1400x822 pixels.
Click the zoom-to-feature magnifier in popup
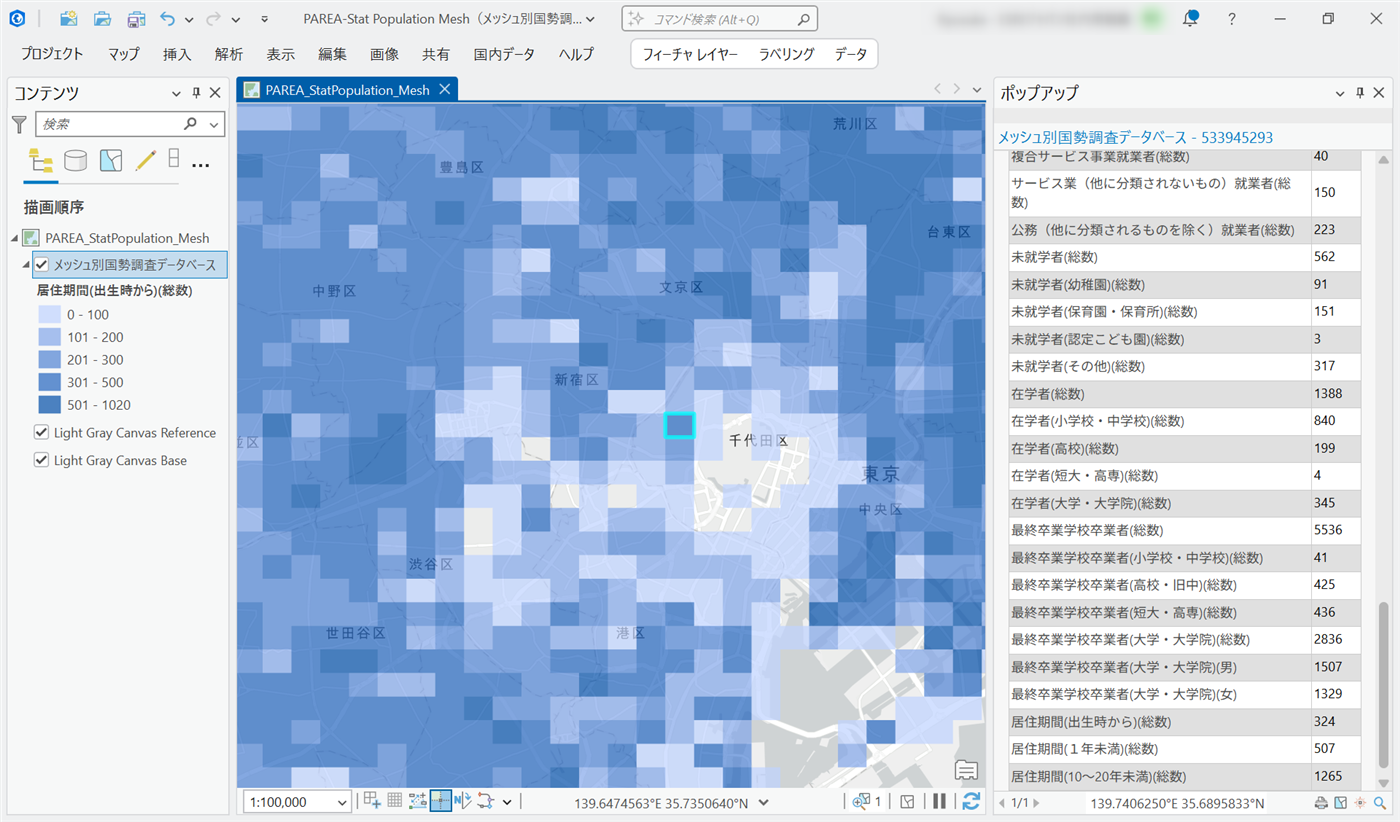pos(1380,803)
